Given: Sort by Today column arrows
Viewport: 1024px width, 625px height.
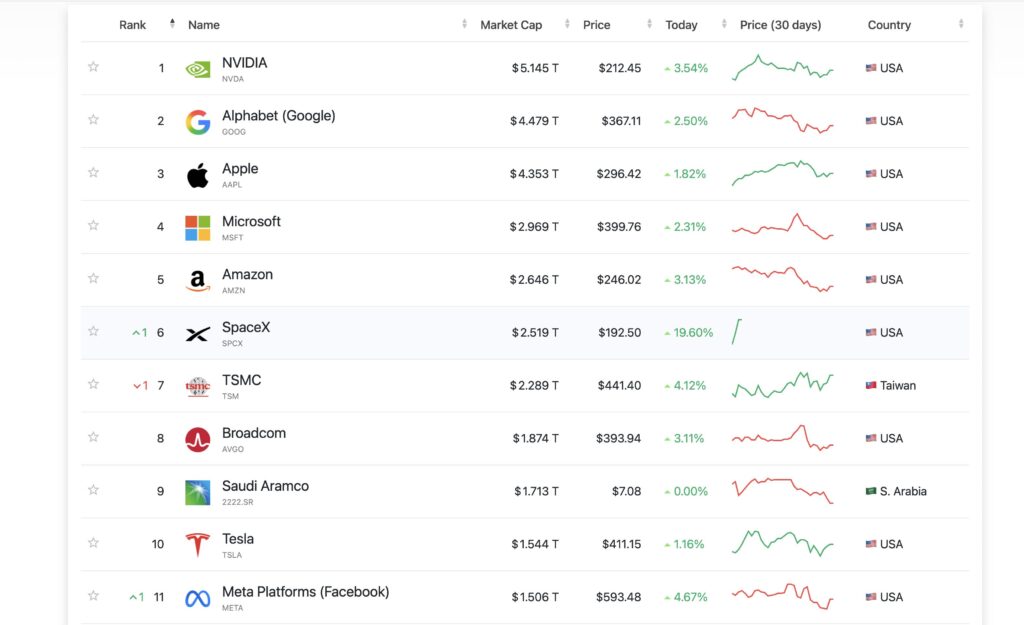Looking at the screenshot, I should tap(724, 24).
